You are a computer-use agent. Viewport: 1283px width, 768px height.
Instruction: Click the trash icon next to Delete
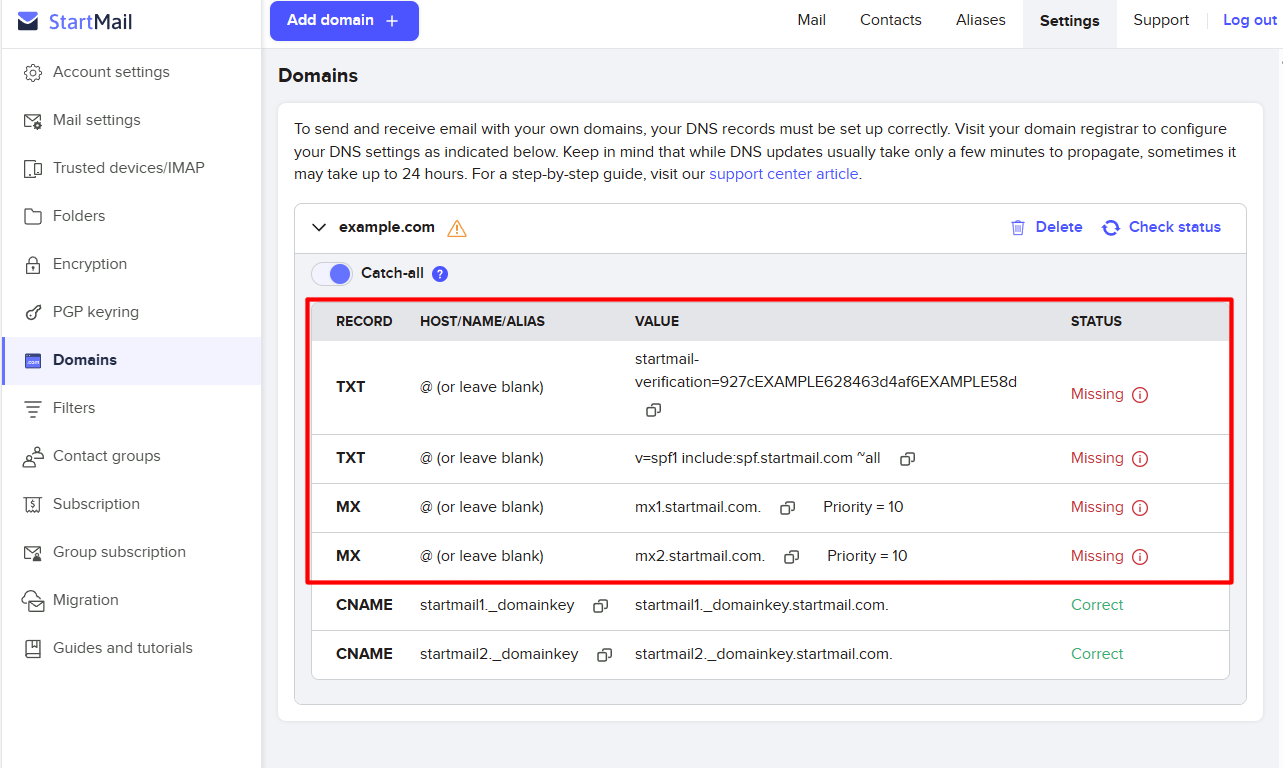click(1018, 228)
